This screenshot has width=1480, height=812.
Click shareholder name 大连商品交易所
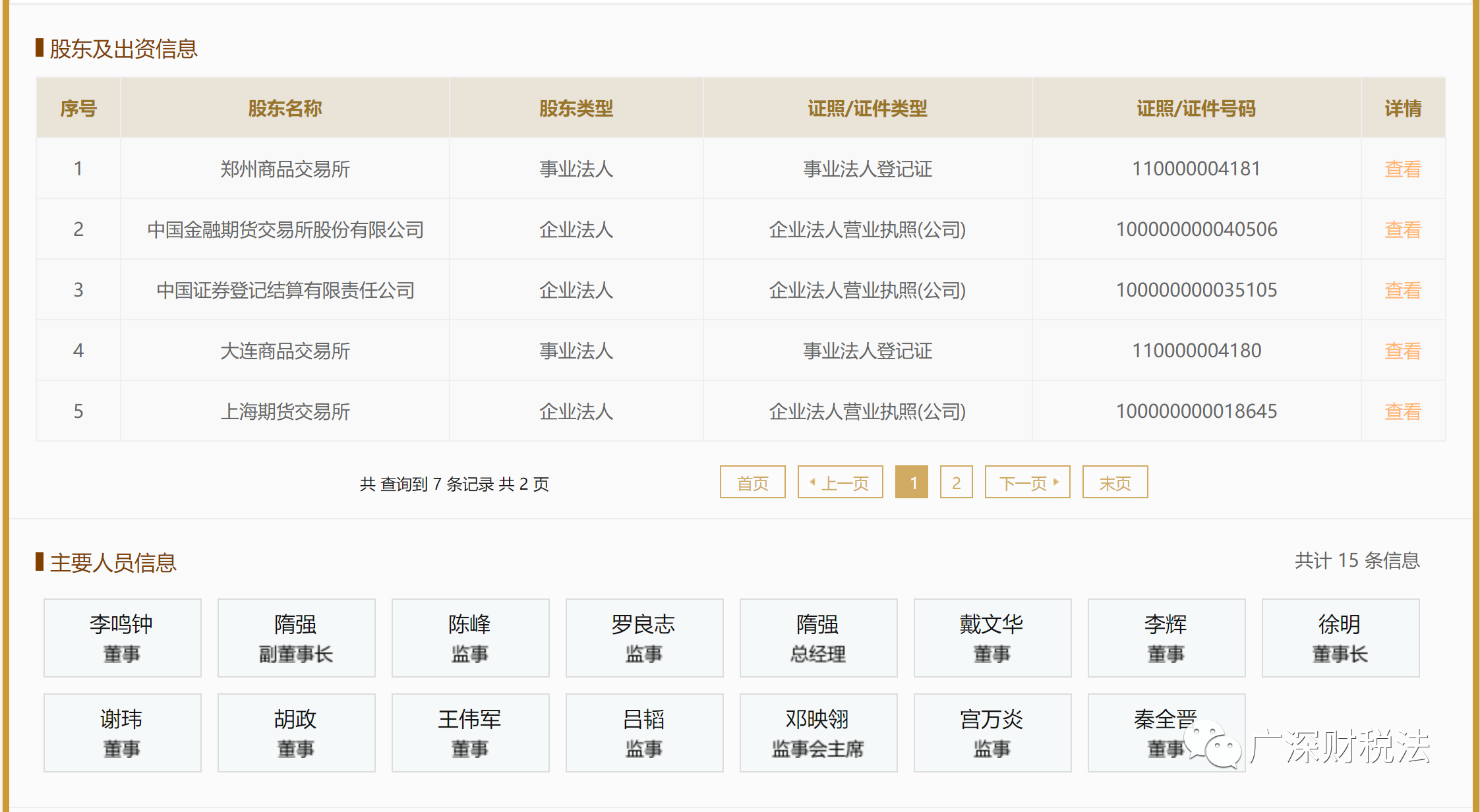[x=285, y=351]
